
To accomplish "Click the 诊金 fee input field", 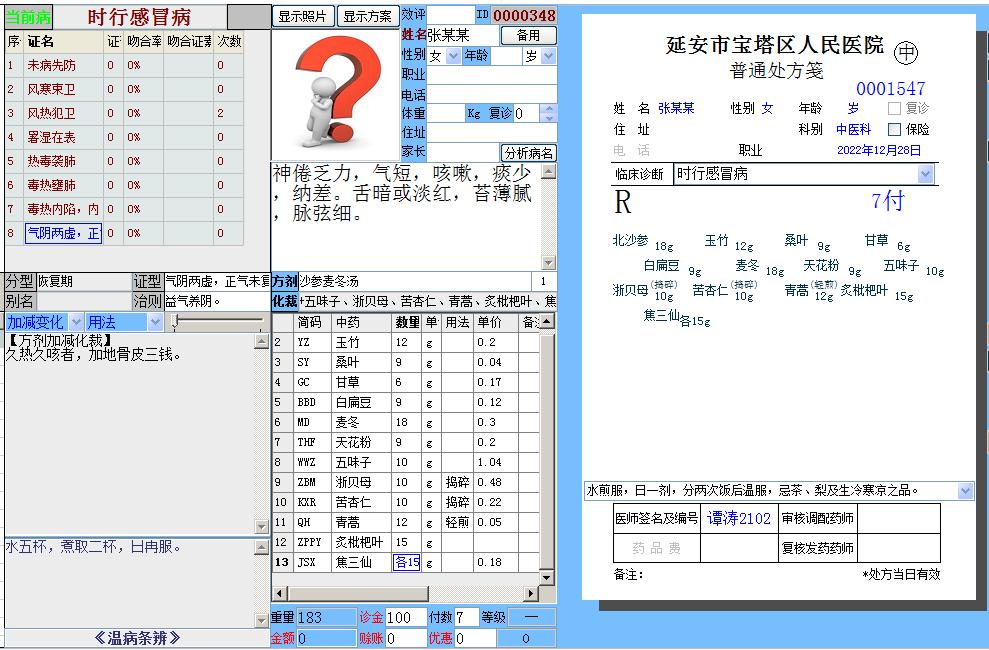I will pyautogui.click(x=407, y=617).
